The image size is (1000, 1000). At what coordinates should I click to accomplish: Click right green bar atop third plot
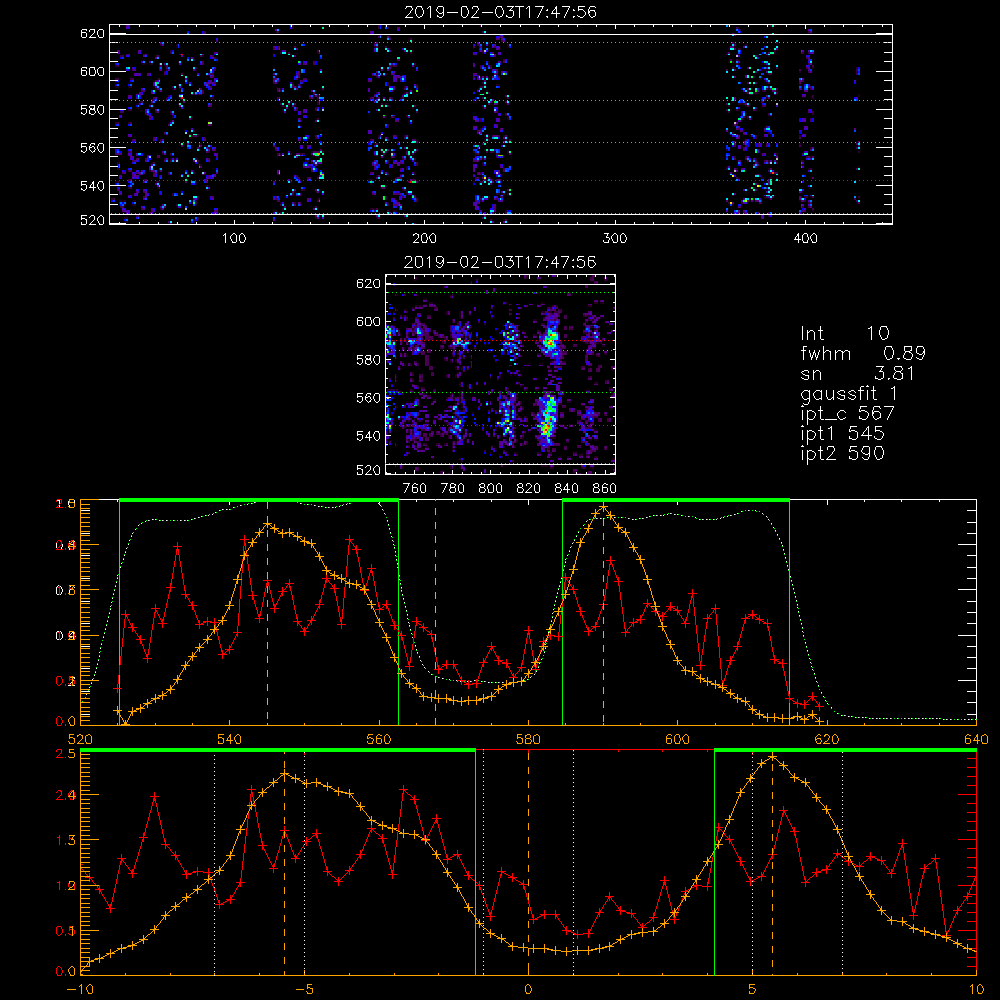point(676,500)
